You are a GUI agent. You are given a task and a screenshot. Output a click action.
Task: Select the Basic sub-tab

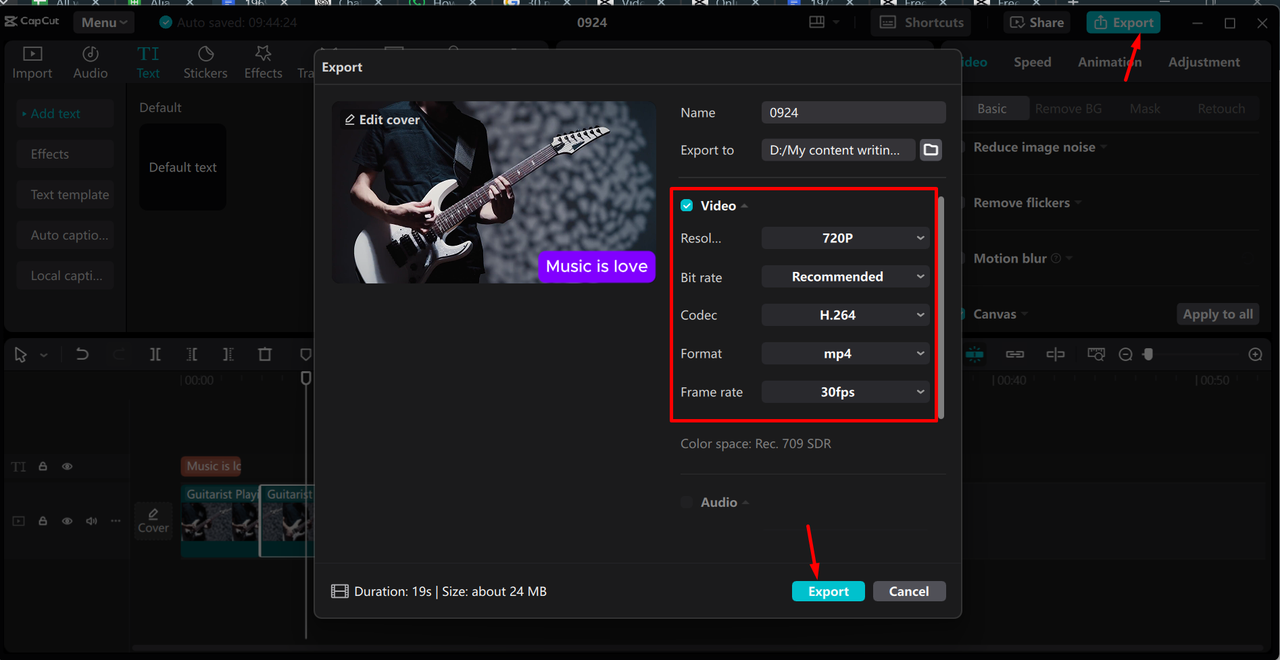[992, 108]
